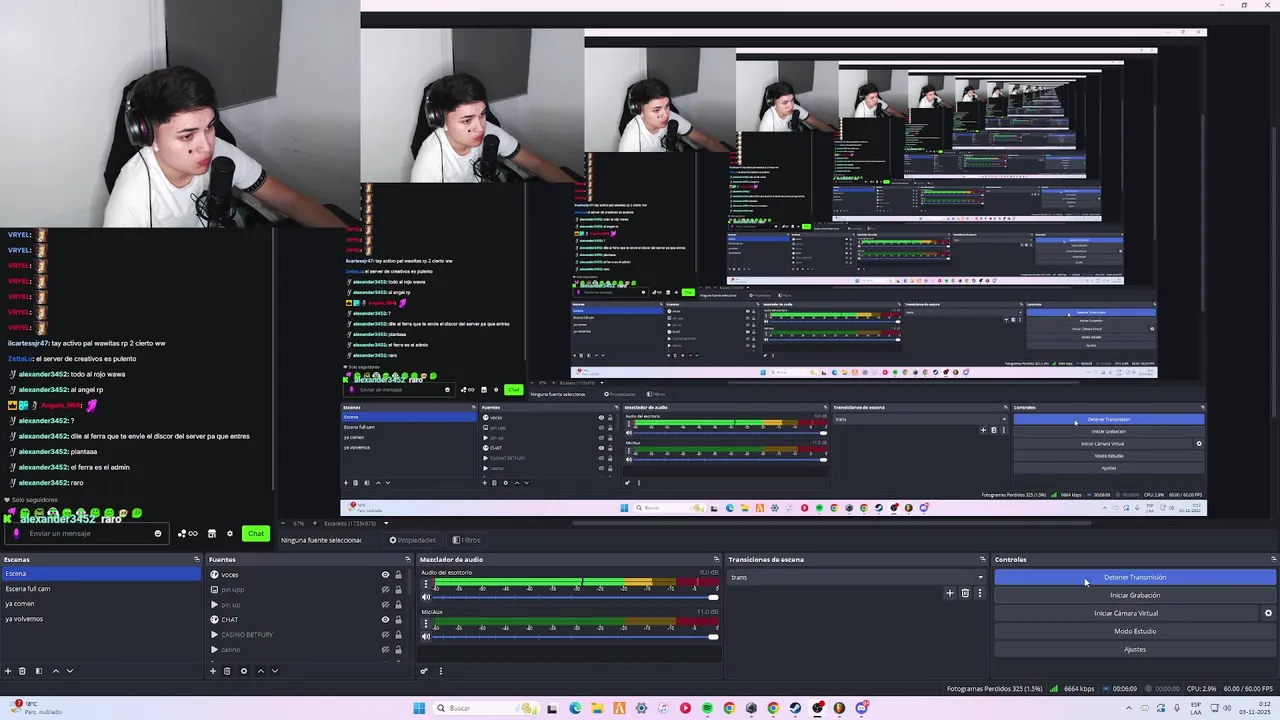Hide the CHAT source
Screen dimensions: 1280x720
pos(385,620)
